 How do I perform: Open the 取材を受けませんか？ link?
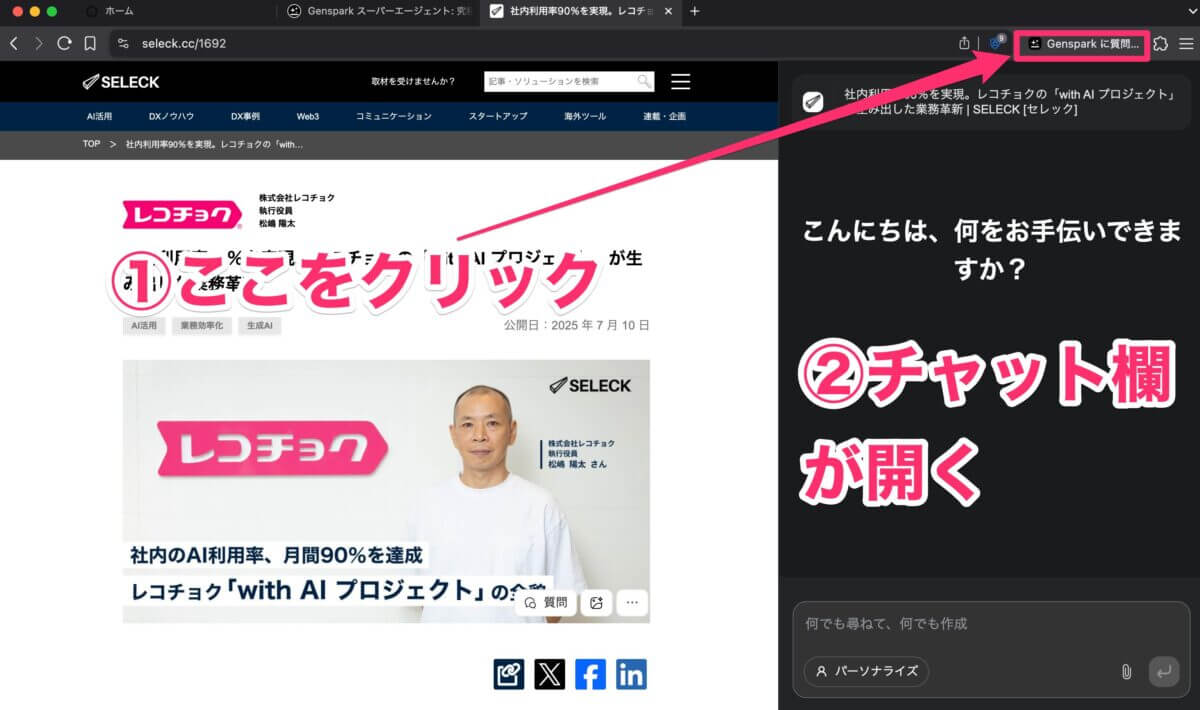413,82
